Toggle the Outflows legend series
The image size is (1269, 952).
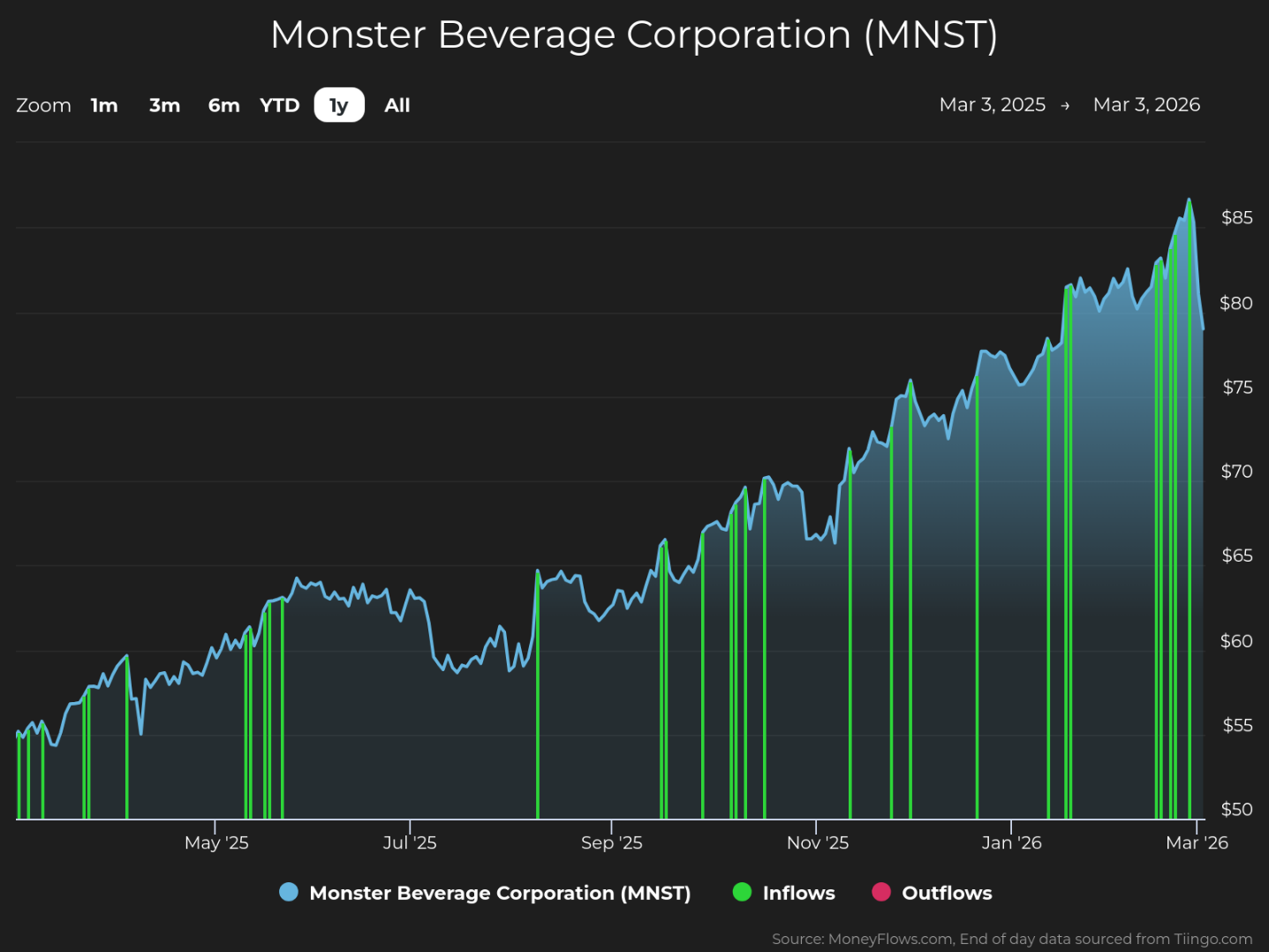(x=932, y=893)
